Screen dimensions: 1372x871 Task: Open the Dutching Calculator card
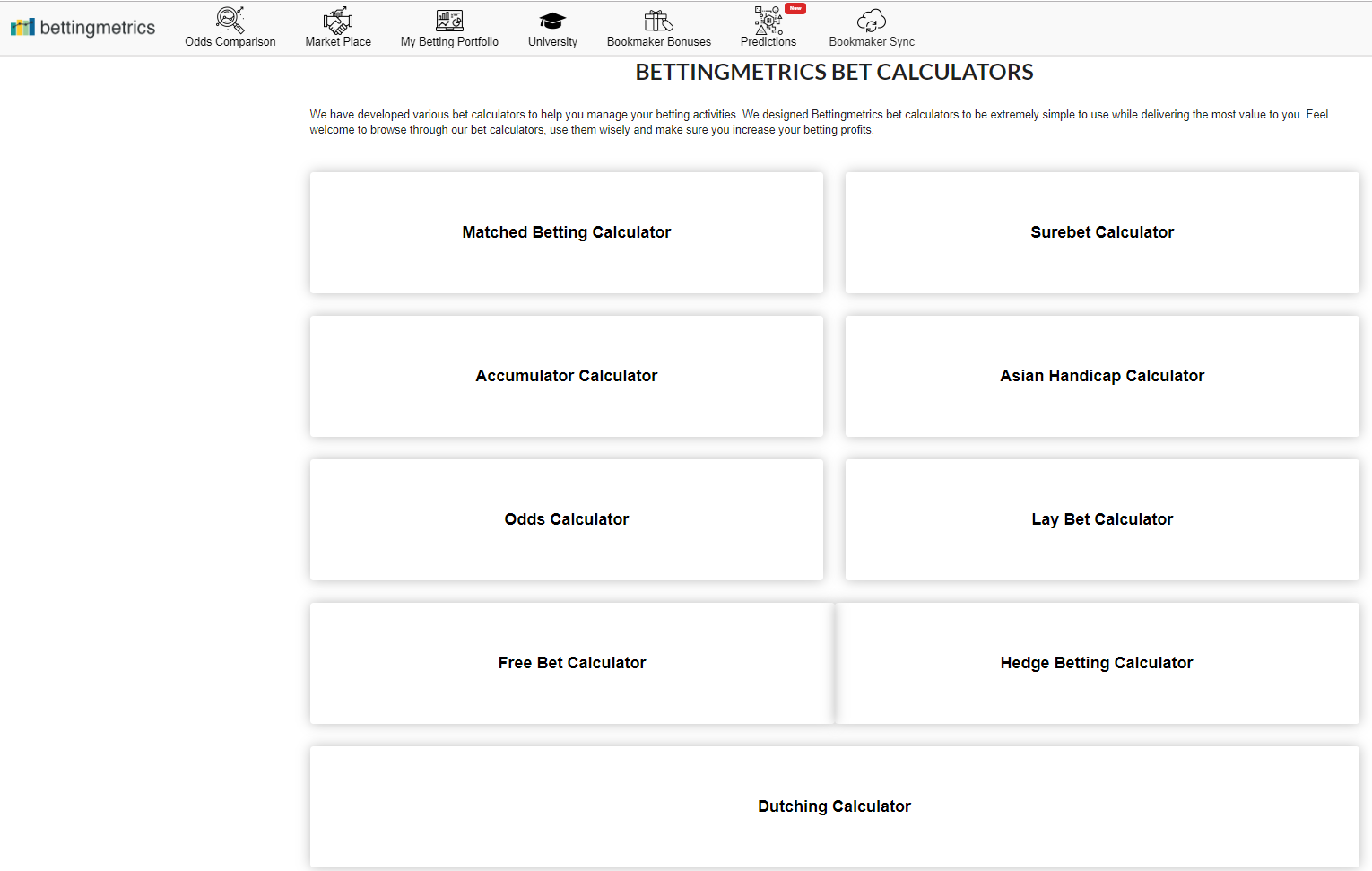(x=835, y=806)
